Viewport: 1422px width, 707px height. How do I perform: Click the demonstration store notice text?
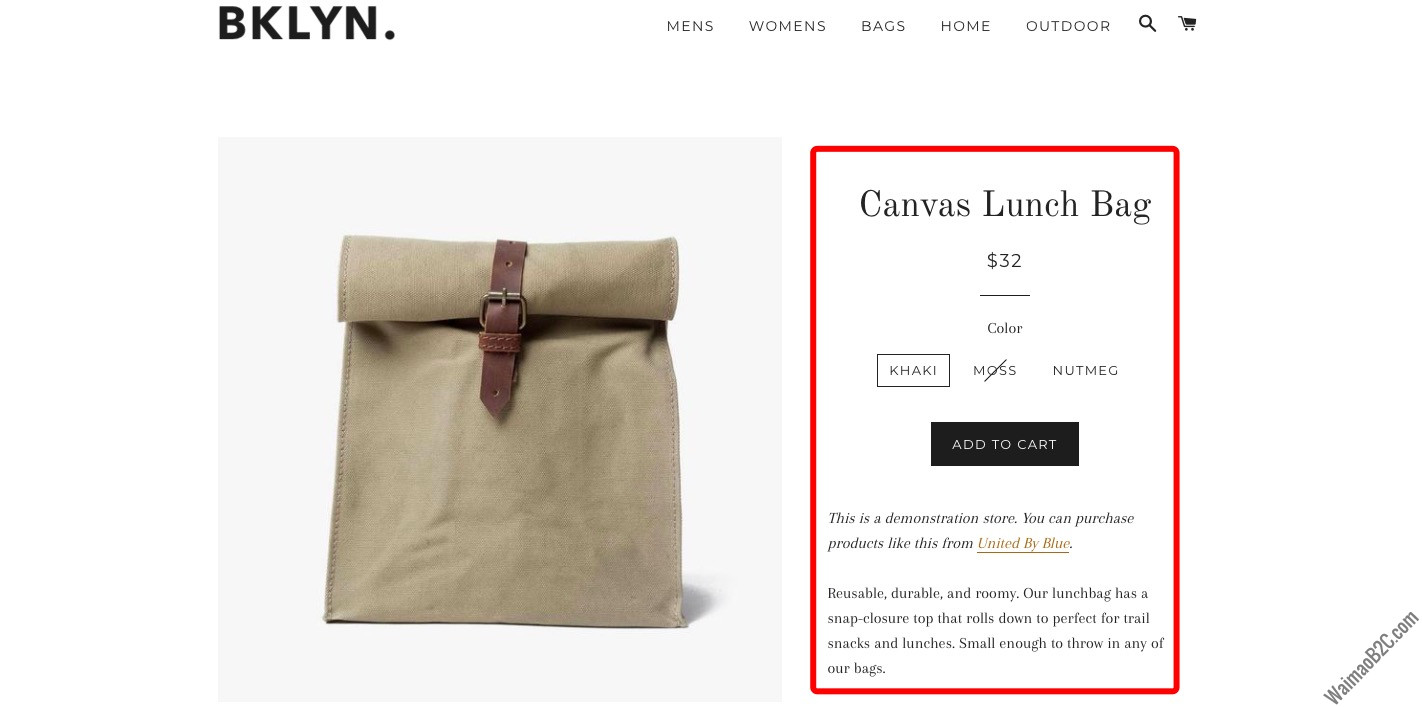click(981, 531)
